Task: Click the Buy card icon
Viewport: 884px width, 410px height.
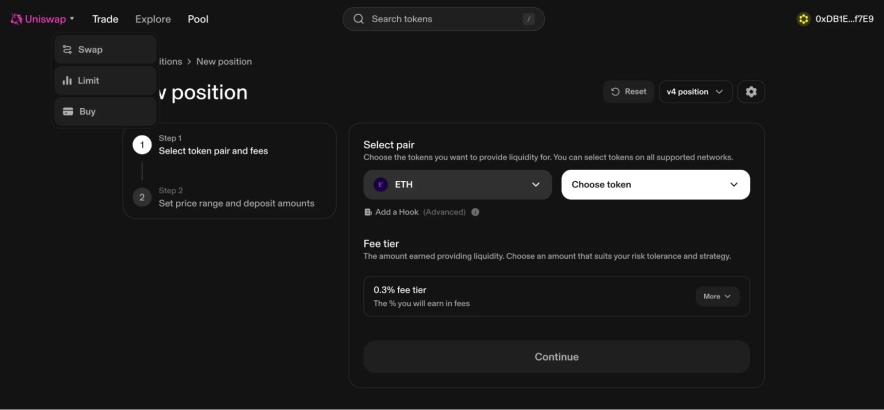Action: [67, 112]
